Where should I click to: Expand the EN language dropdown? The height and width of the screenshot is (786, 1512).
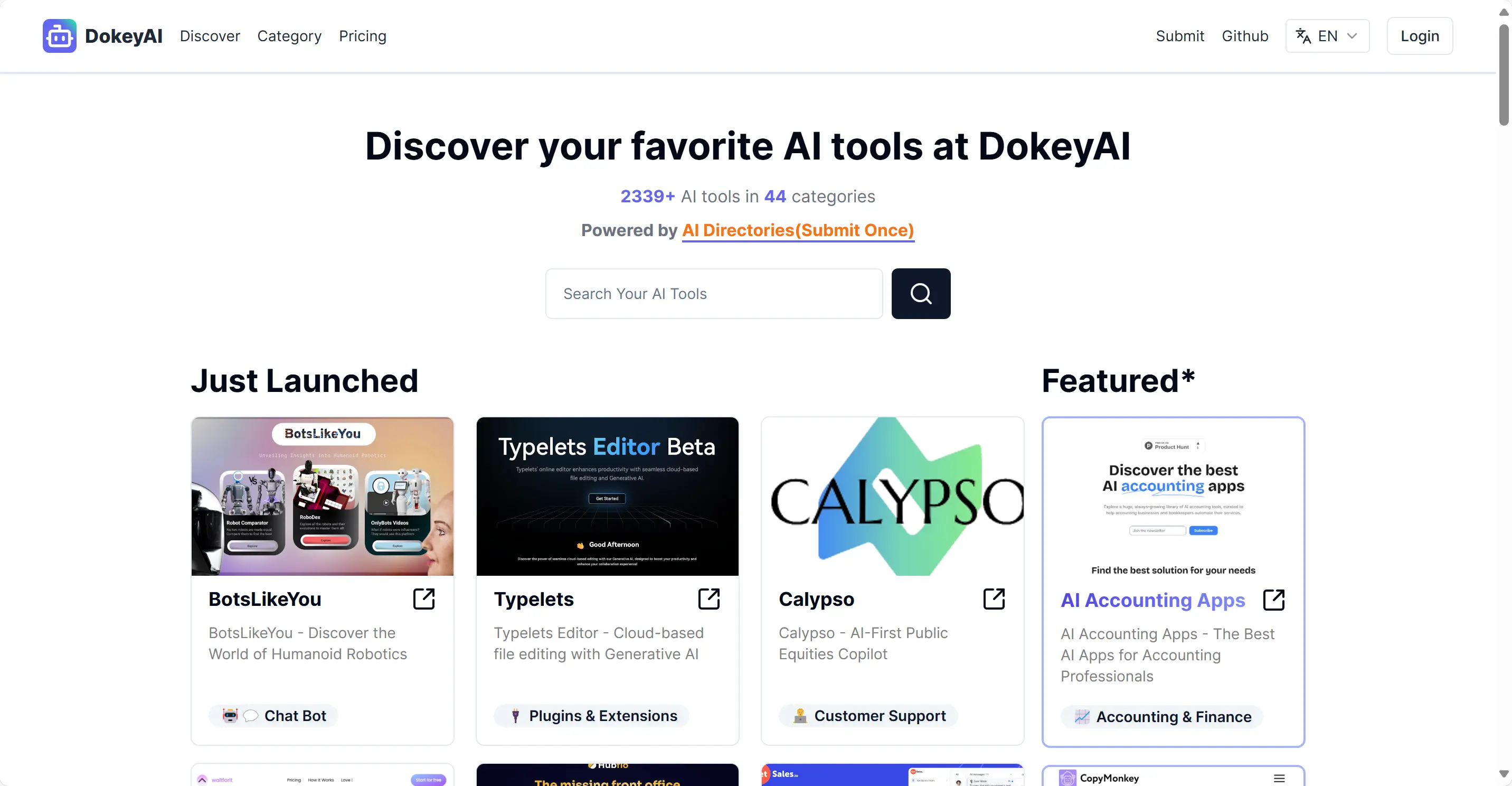point(1327,36)
